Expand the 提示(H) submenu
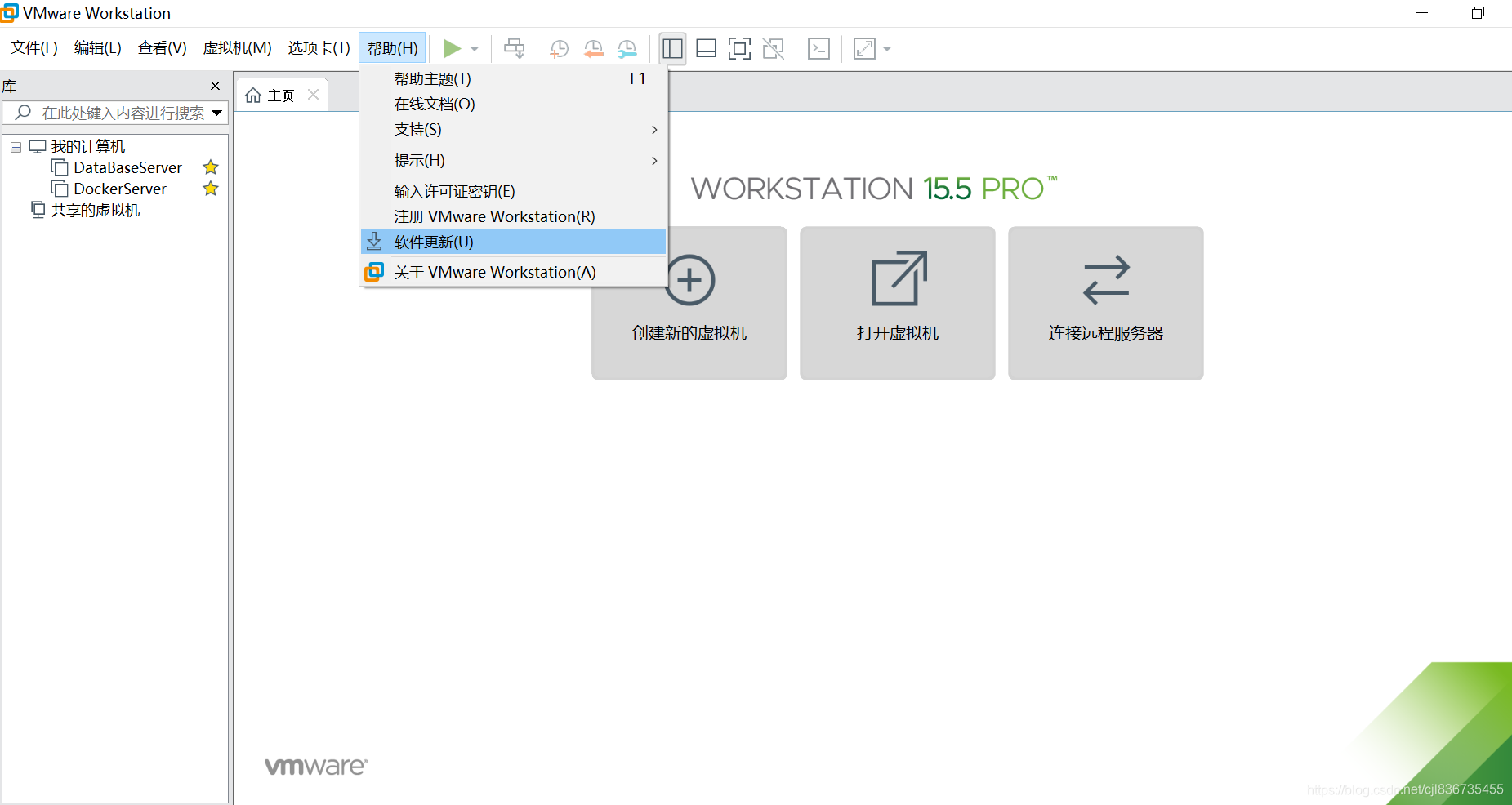The height and width of the screenshot is (805, 1512). pyautogui.click(x=514, y=161)
